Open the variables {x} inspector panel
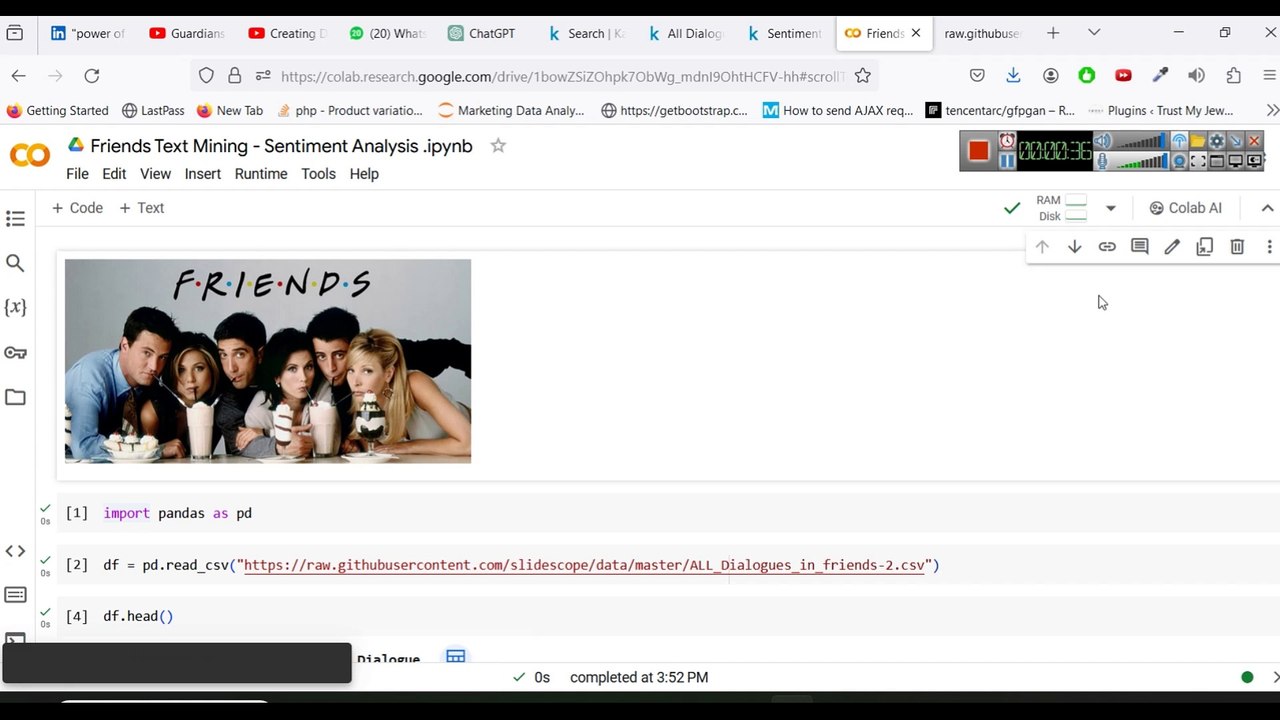1280x720 pixels. point(15,307)
